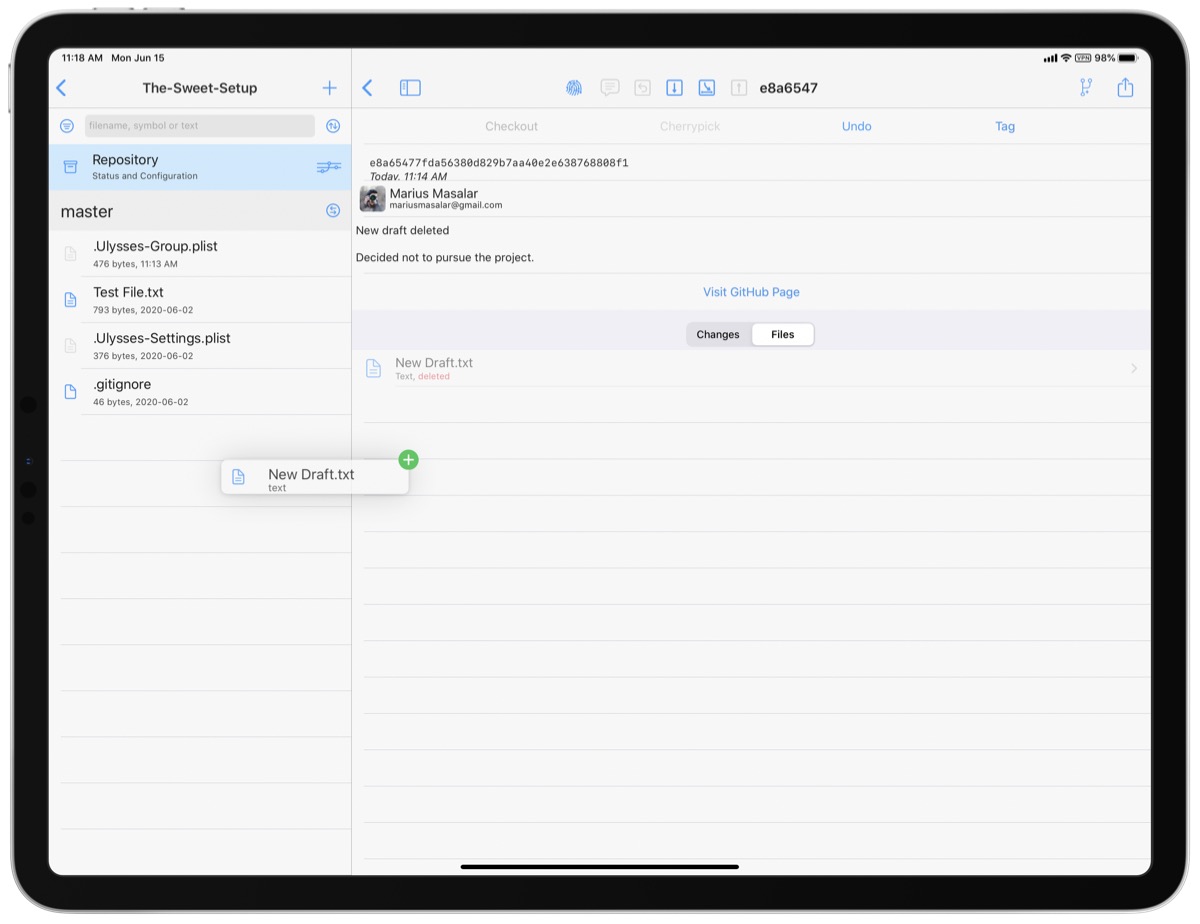This screenshot has width=1200, height=924.
Task: Select the master branch header
Action: 200,211
